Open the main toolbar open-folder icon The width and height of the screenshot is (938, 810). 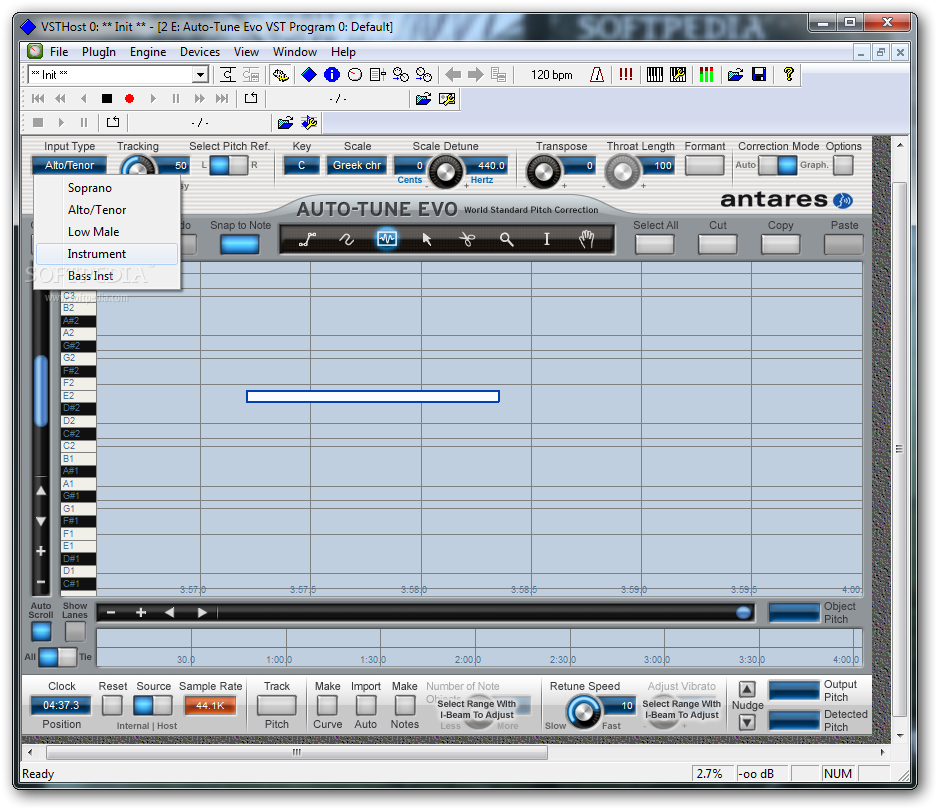pos(735,75)
